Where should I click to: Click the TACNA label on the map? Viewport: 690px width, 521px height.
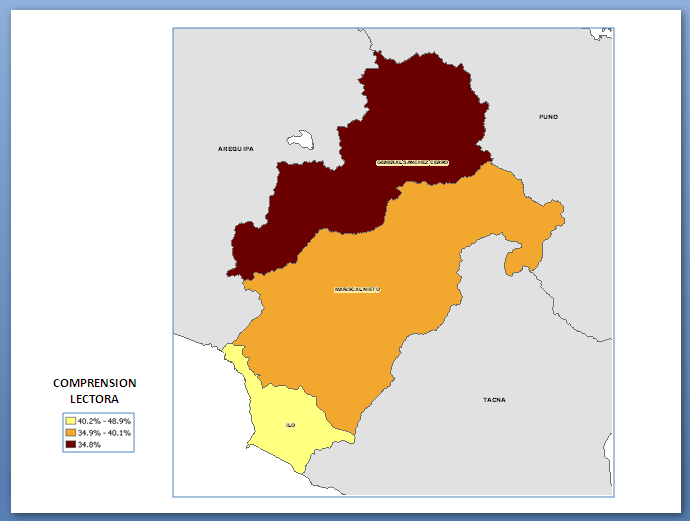coord(494,400)
